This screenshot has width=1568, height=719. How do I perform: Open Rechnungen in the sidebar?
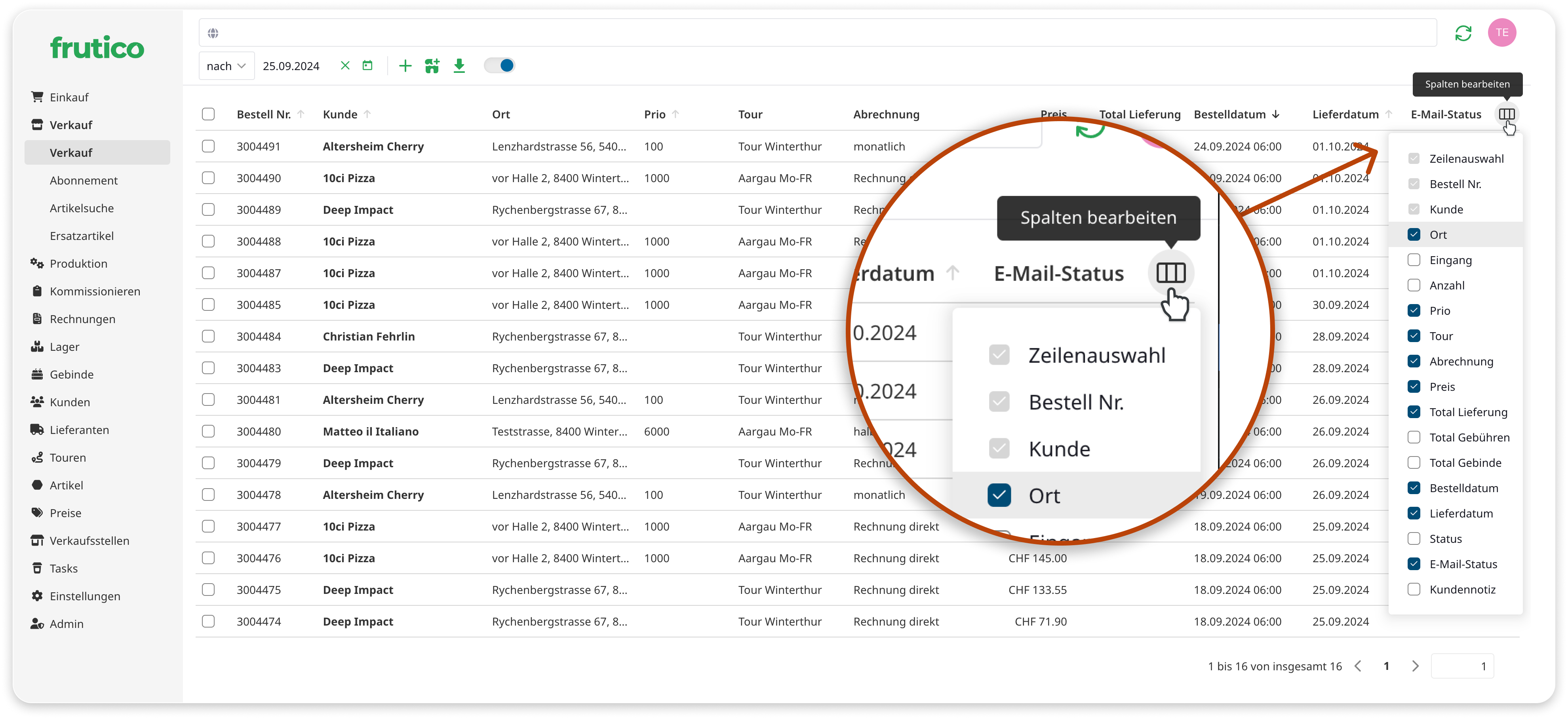tap(82, 319)
